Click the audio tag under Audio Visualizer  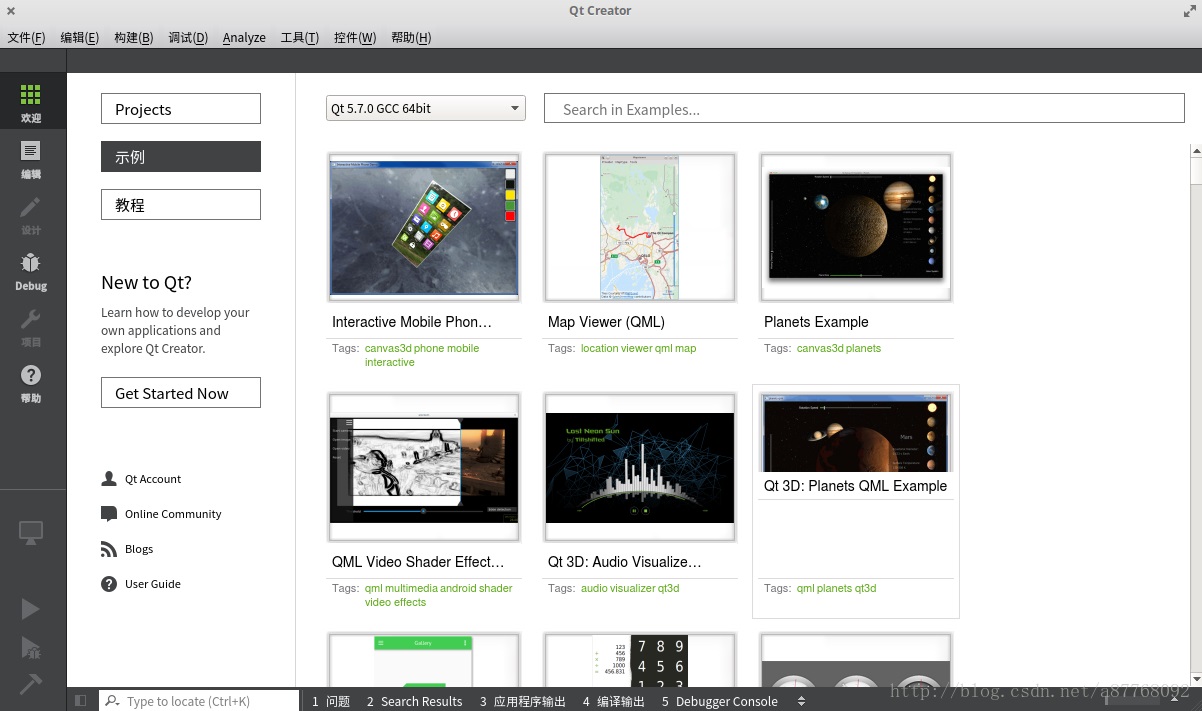click(x=594, y=588)
